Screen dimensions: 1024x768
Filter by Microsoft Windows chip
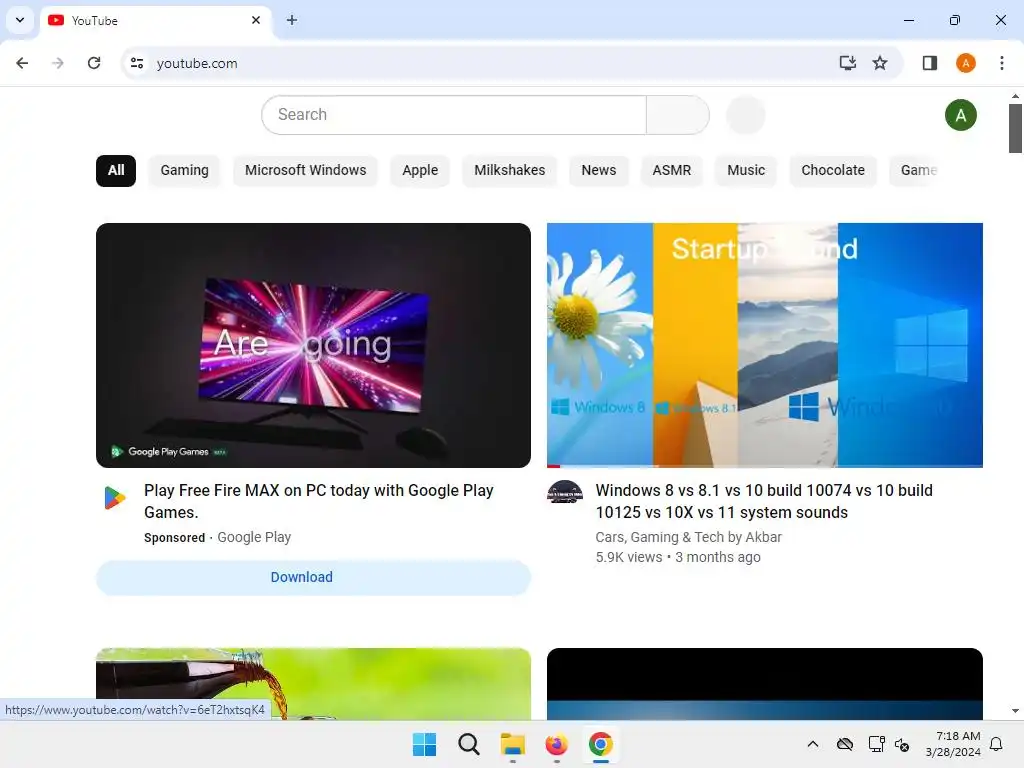tap(306, 170)
